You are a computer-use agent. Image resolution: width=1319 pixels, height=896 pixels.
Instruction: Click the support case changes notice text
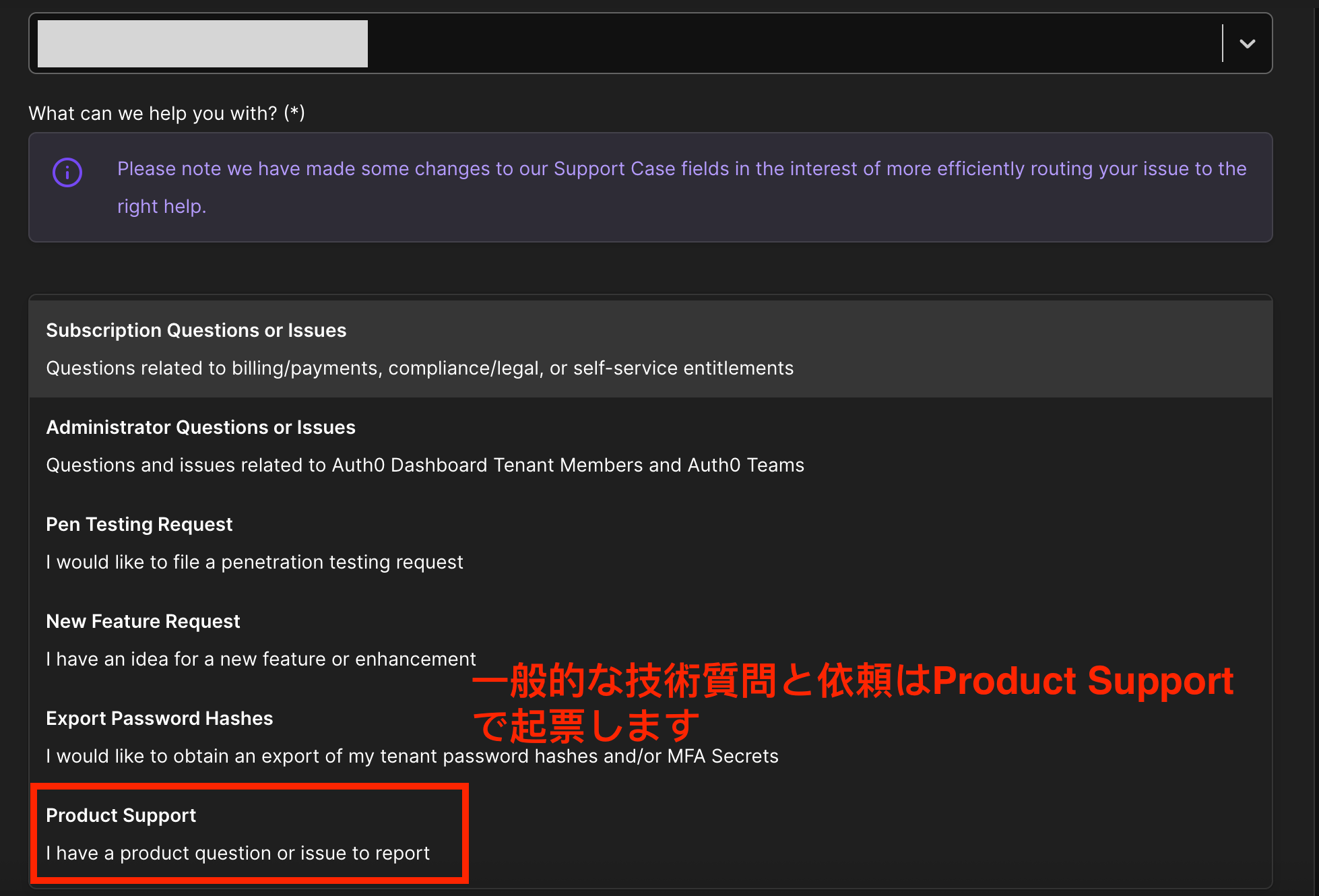click(681, 168)
